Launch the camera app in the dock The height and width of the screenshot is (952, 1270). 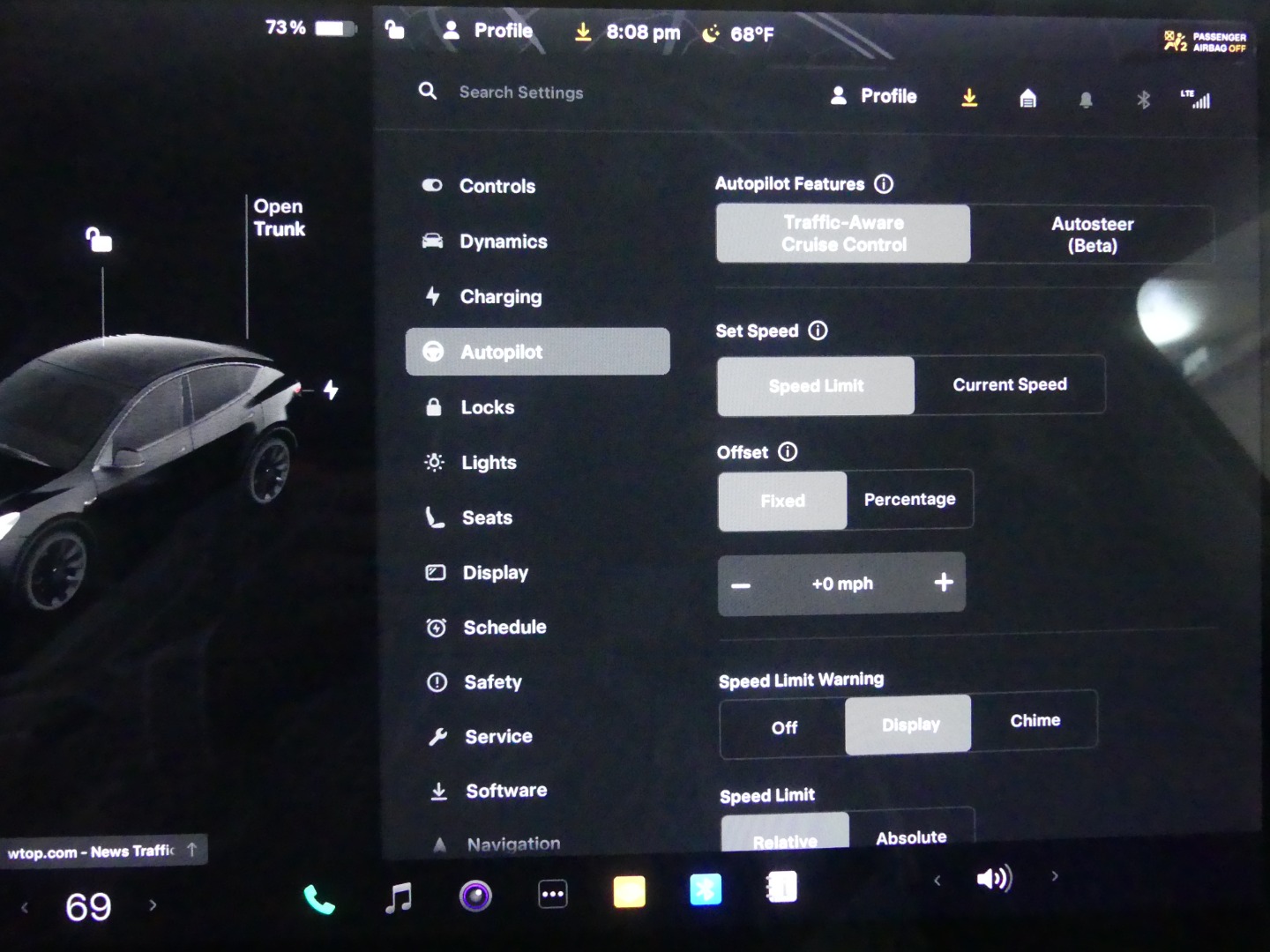(x=475, y=896)
